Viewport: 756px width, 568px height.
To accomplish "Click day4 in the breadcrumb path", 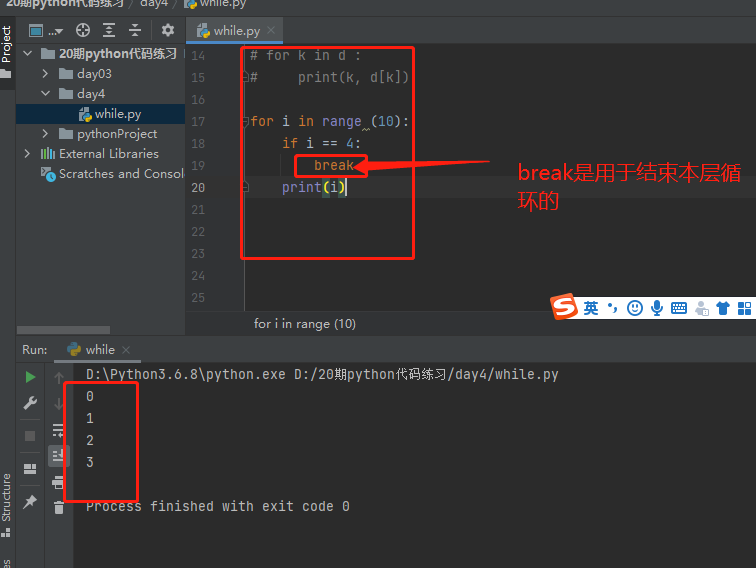I will 154,3.
